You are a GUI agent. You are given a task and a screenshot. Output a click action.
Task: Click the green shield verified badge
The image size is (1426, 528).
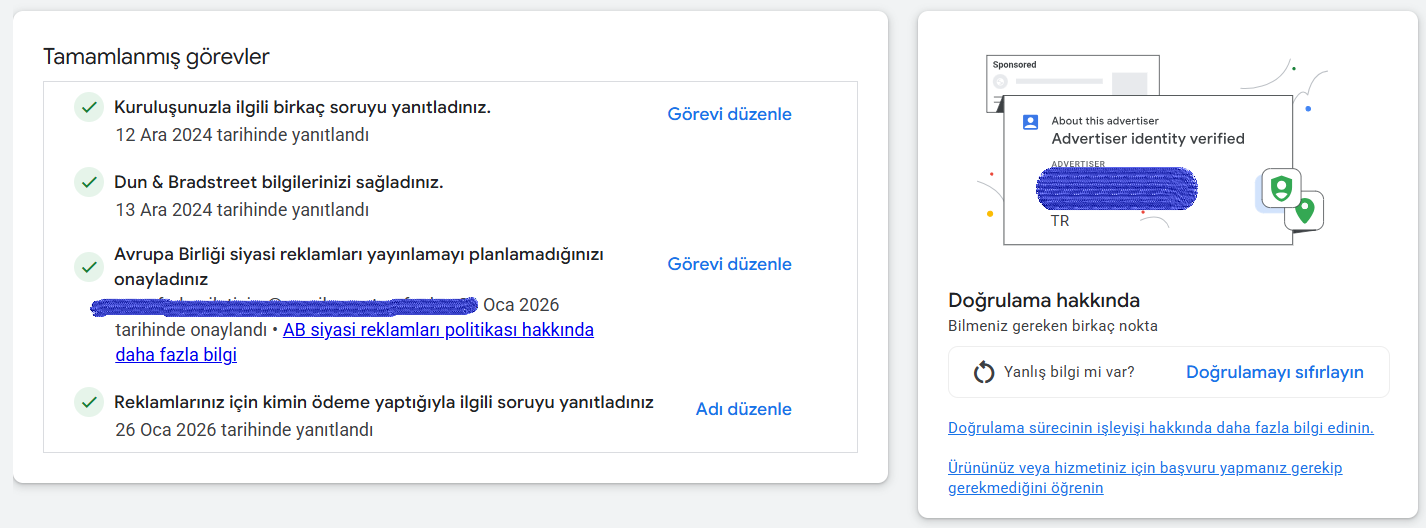(x=1281, y=187)
